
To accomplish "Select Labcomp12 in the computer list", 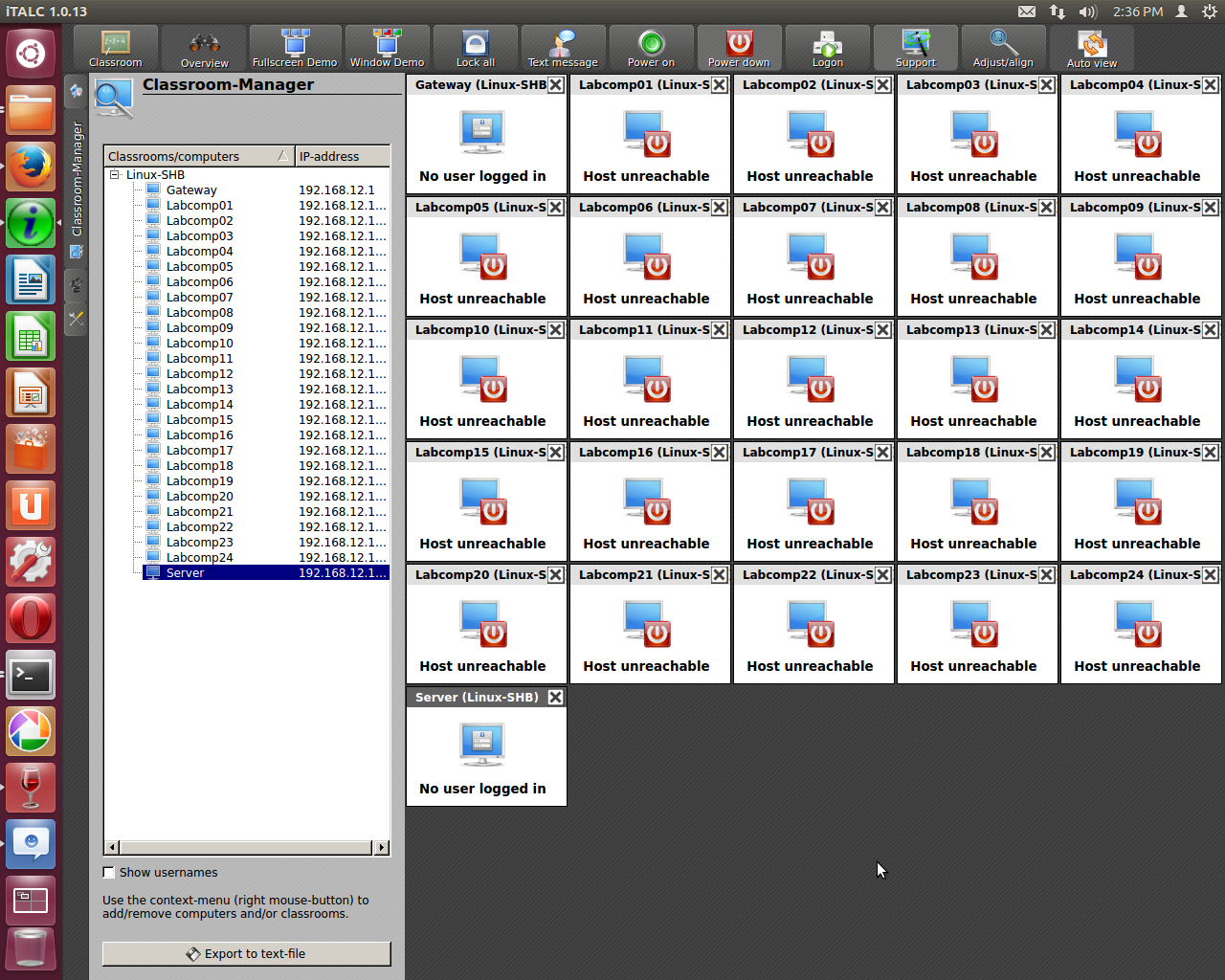I will click(199, 374).
